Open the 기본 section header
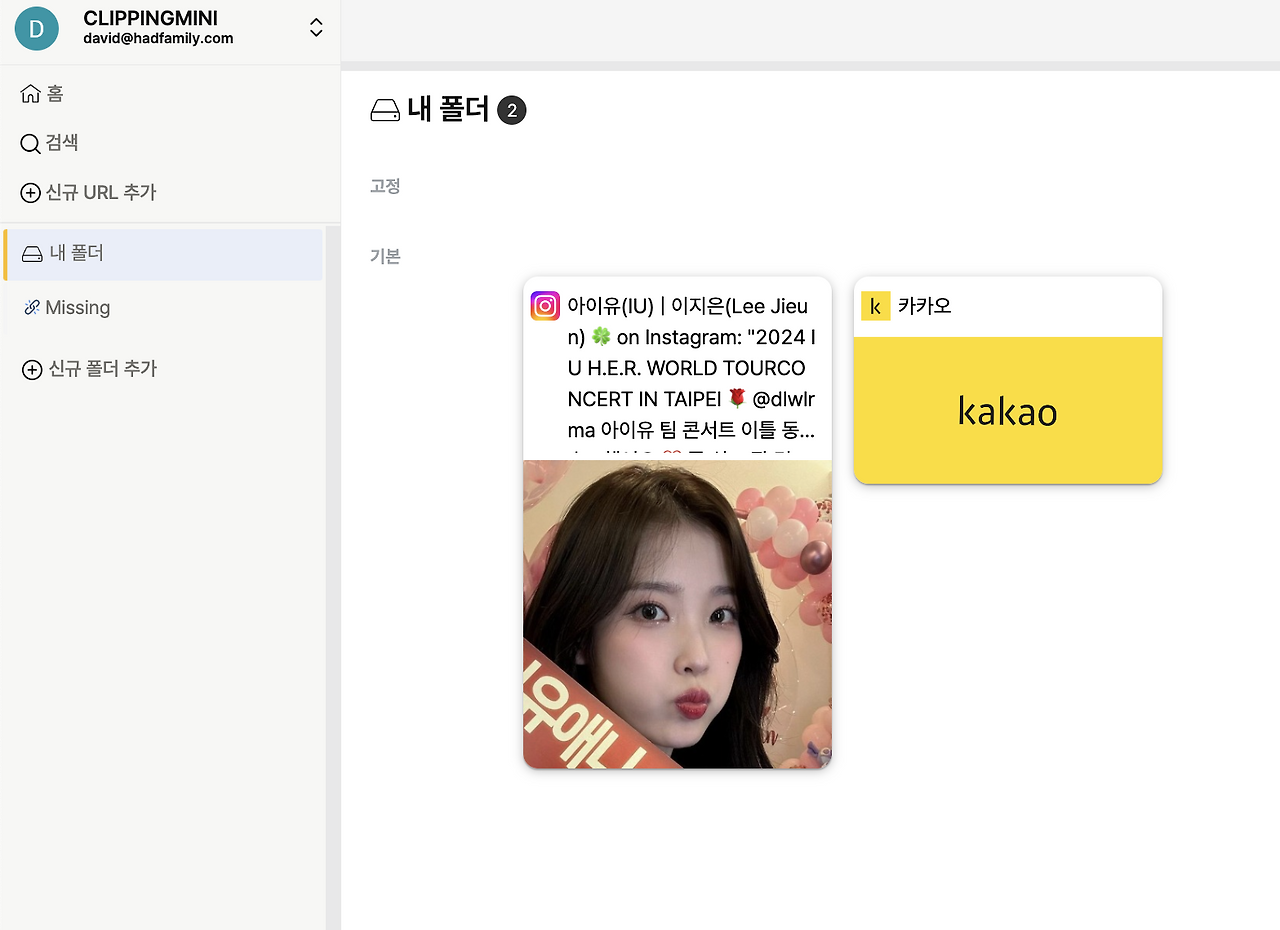This screenshot has height=930, width=1280. click(x=385, y=256)
